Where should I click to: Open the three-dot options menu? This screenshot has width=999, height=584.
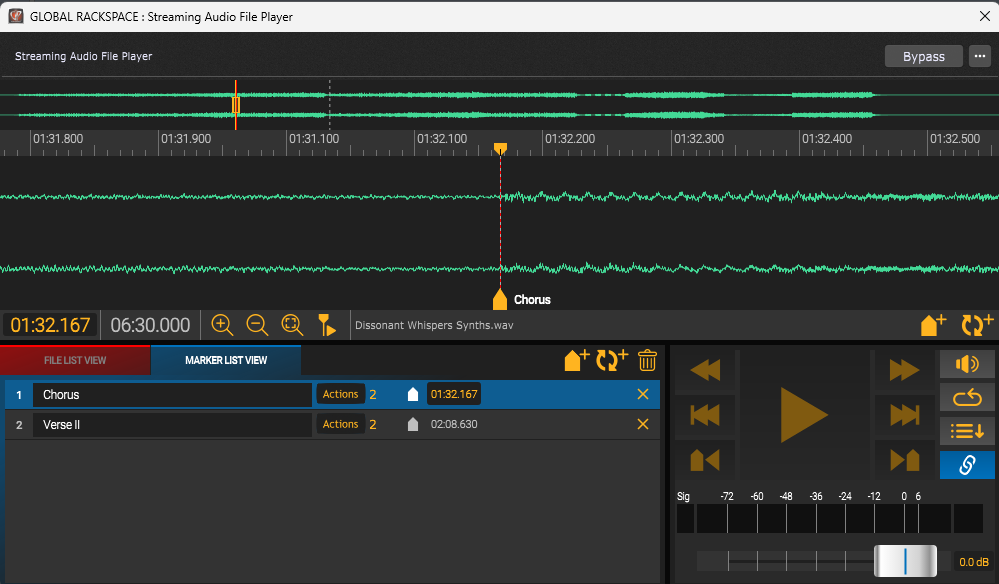979,56
